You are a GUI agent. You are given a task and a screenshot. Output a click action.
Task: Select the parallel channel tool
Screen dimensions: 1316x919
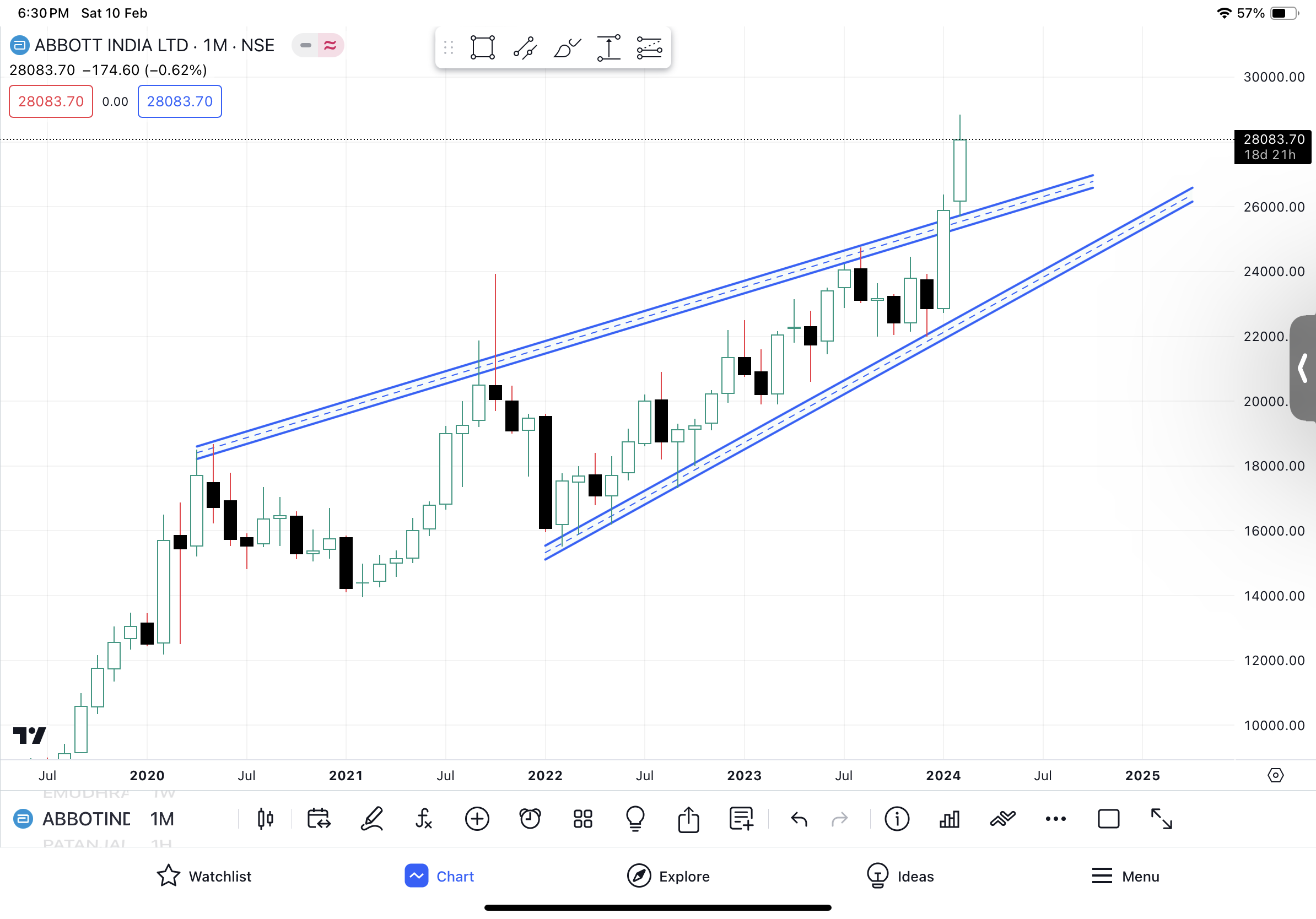[649, 47]
